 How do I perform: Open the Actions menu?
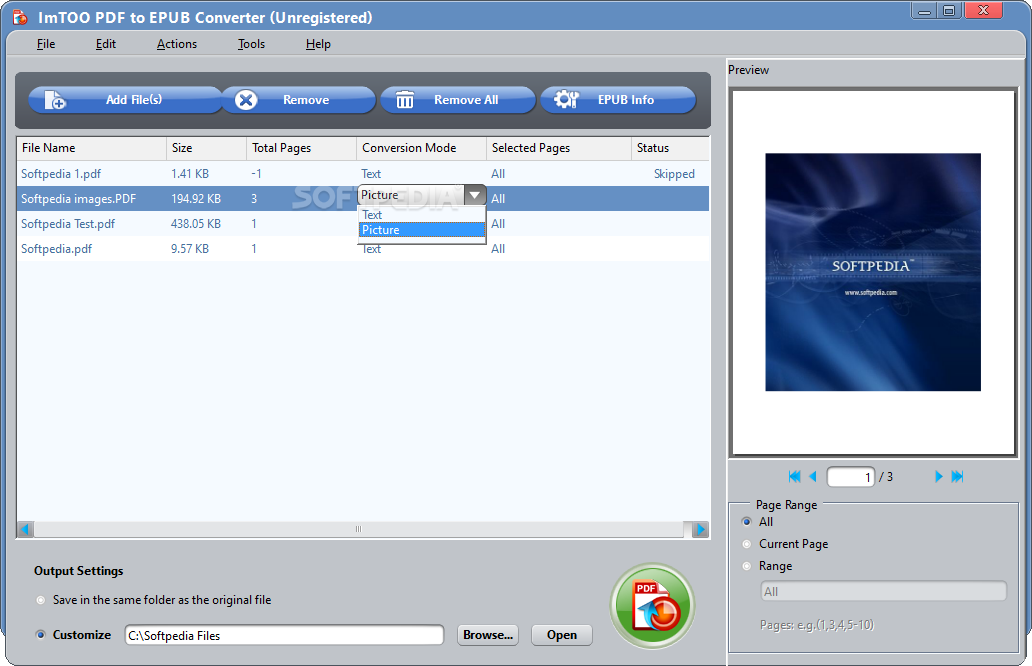[176, 44]
